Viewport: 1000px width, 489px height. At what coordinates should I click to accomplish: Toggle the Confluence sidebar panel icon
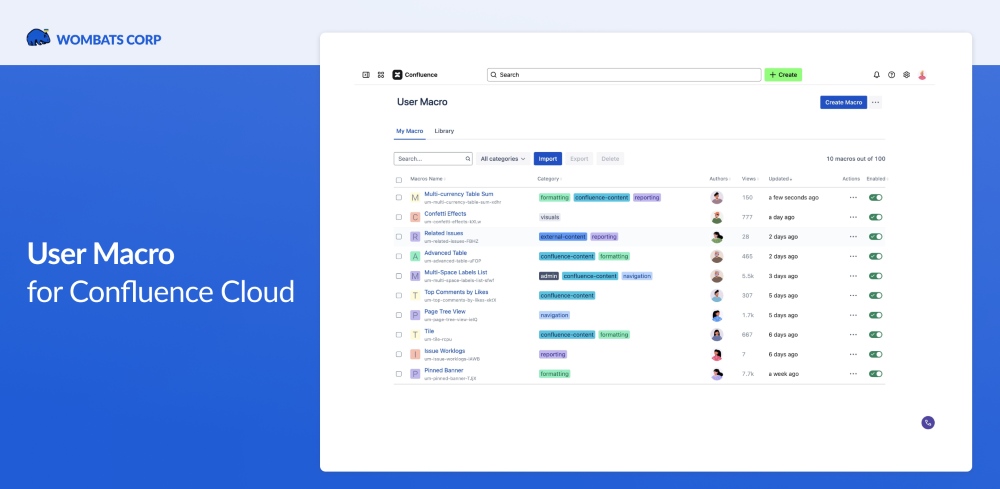[x=366, y=75]
